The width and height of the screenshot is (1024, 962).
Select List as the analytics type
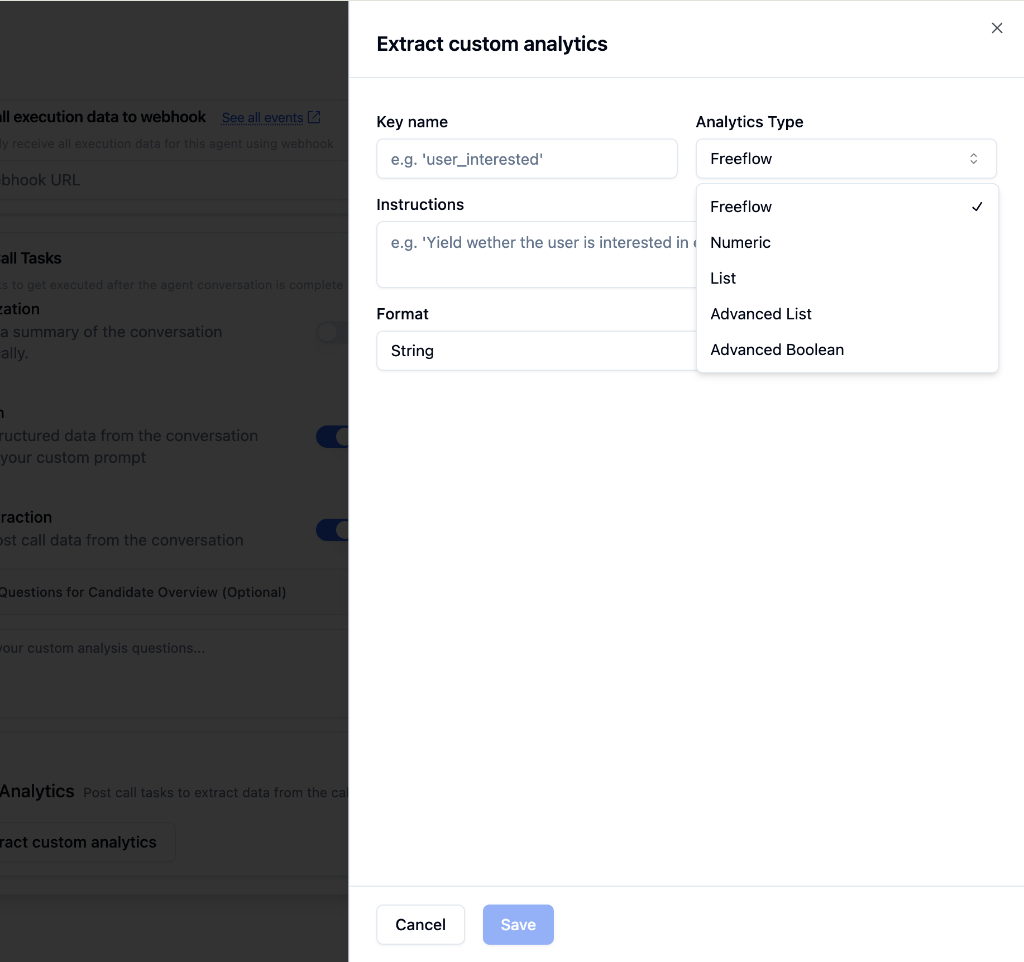click(x=723, y=278)
